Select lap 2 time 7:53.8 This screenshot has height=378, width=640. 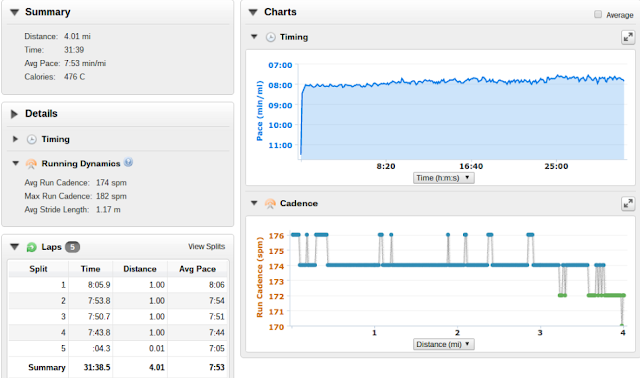pyautogui.click(x=99, y=301)
